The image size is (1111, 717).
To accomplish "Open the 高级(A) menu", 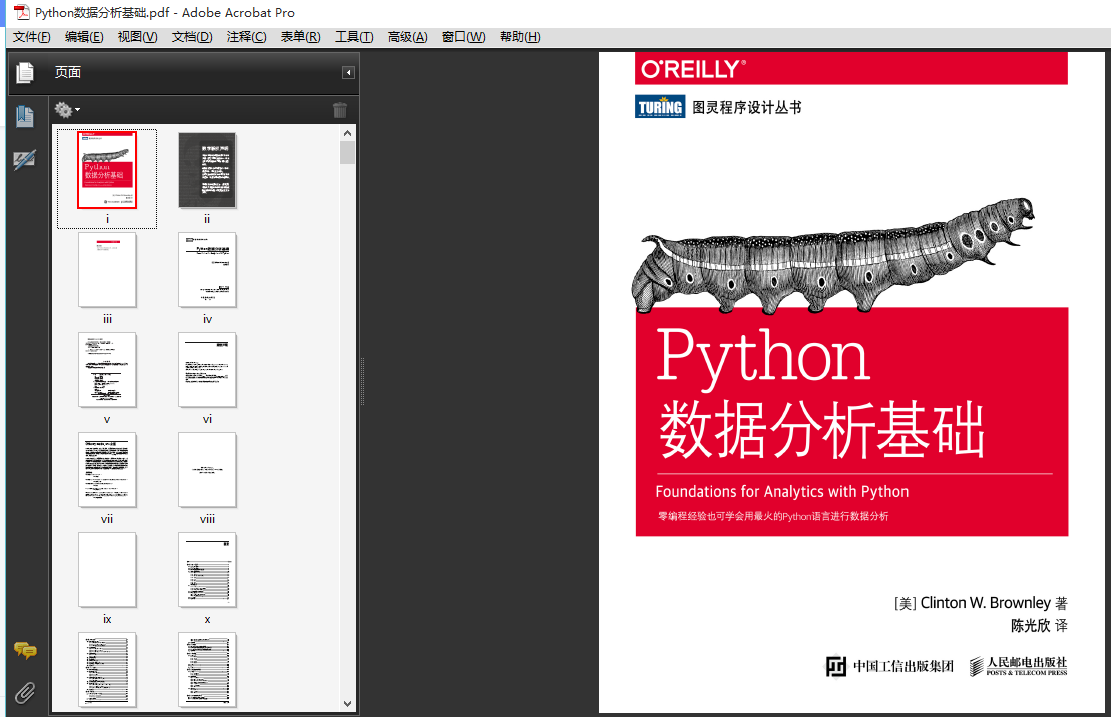I will [x=407, y=37].
